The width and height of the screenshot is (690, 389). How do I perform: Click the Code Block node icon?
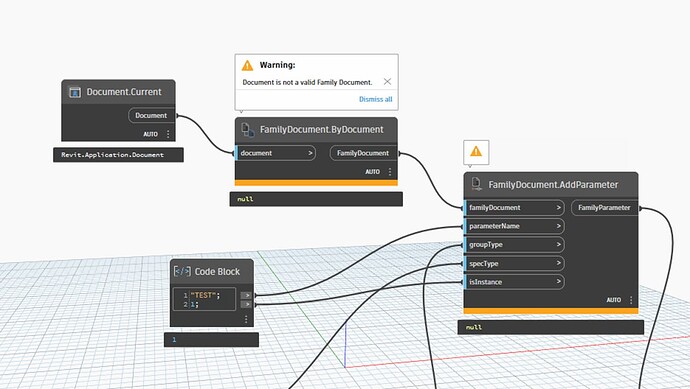coord(182,271)
